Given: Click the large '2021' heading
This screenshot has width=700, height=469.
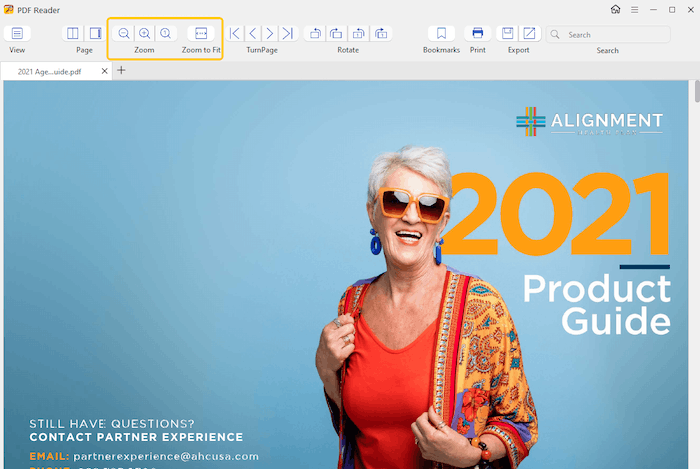Looking at the screenshot, I should pyautogui.click(x=555, y=215).
